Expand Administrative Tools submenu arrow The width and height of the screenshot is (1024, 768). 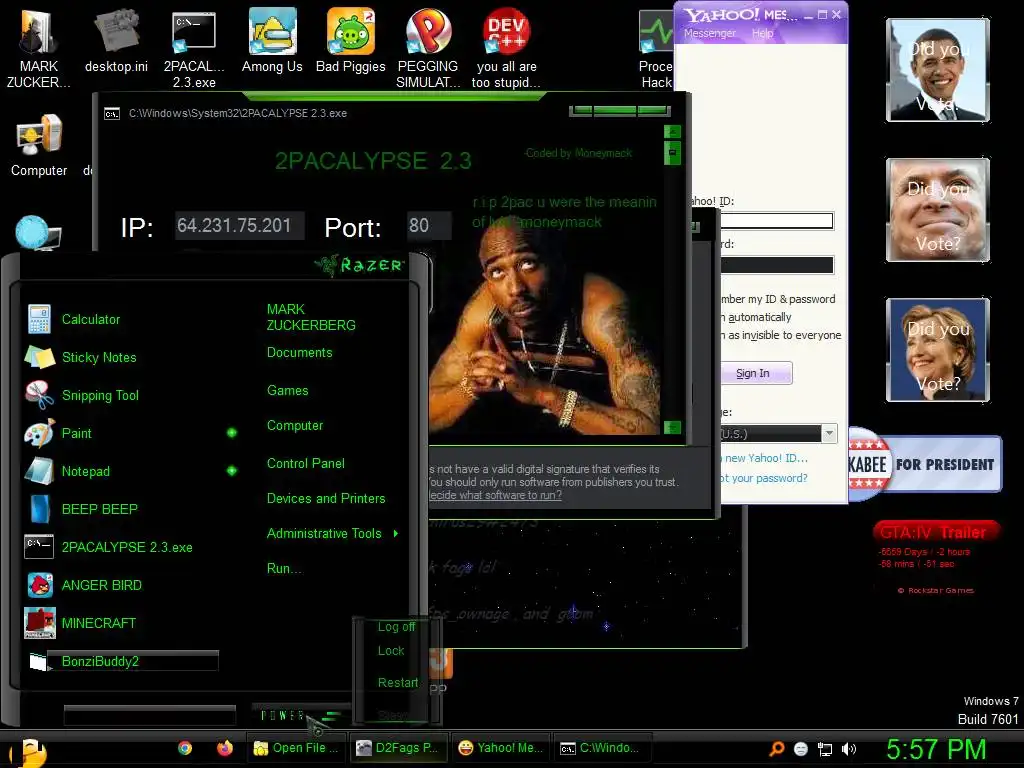396,534
